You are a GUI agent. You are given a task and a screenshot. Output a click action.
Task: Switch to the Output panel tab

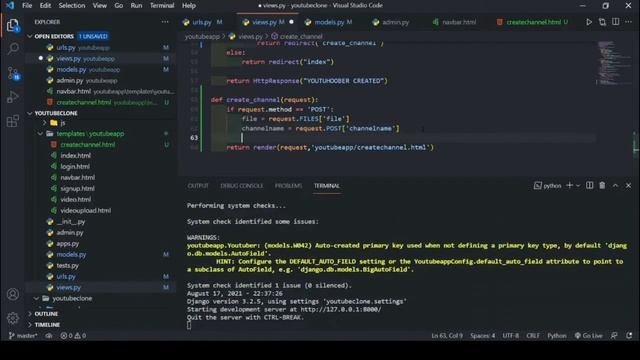click(198, 186)
